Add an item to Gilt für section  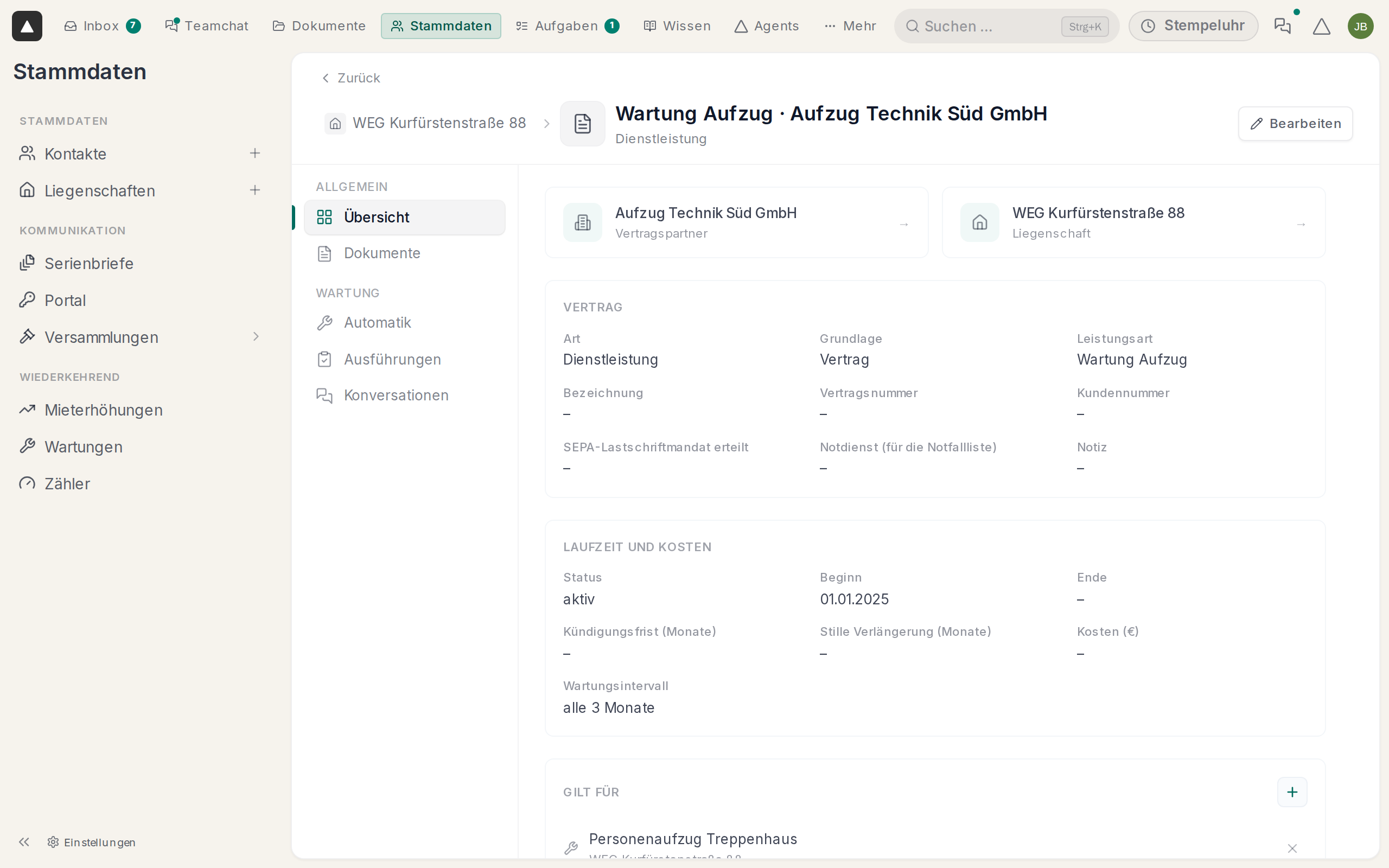pos(1292,792)
